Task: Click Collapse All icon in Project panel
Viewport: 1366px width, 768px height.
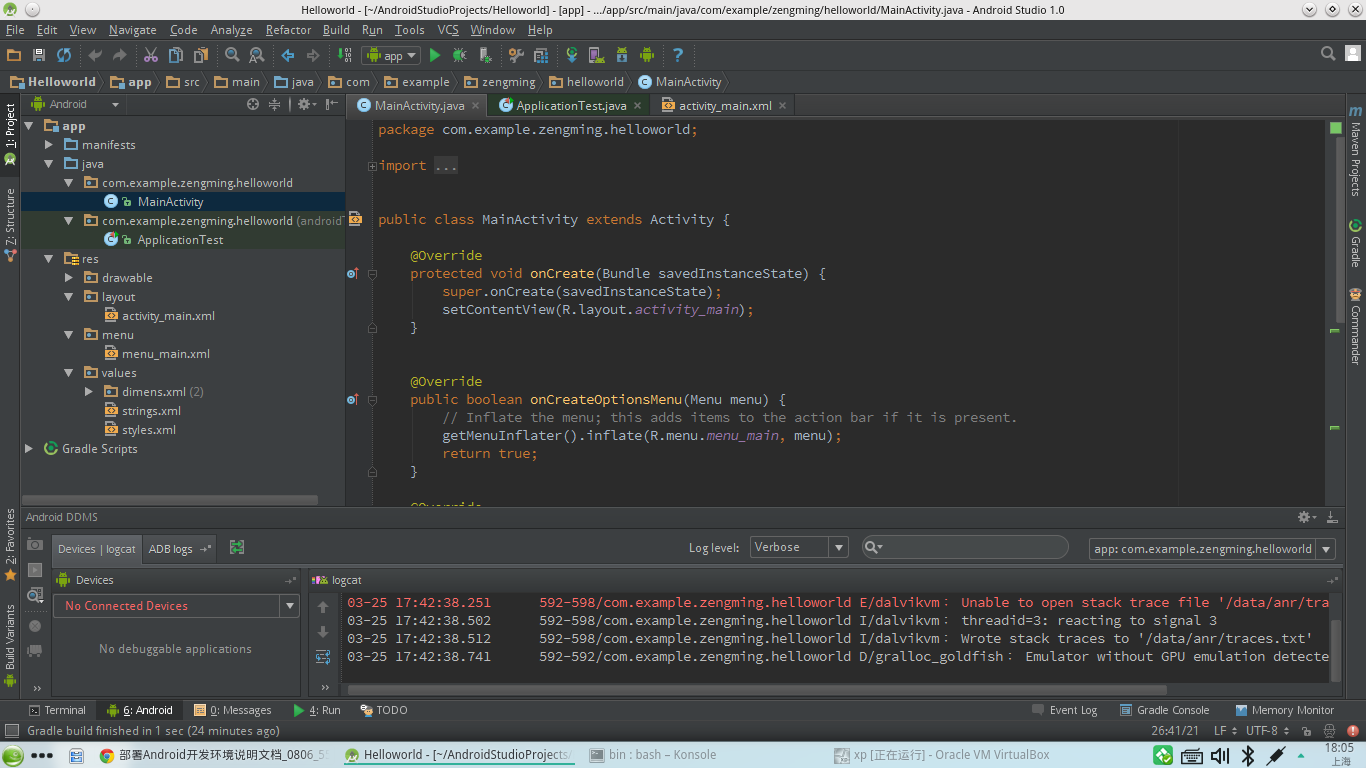Action: pyautogui.click(x=274, y=104)
